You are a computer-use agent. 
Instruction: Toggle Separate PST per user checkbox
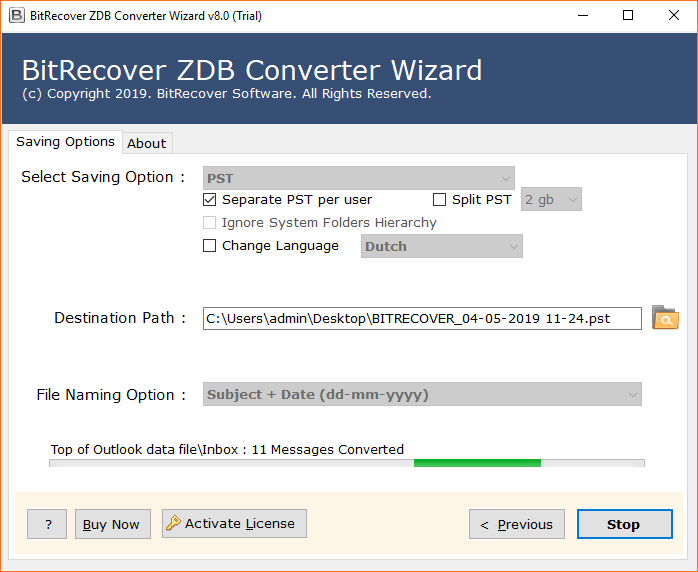pos(209,199)
